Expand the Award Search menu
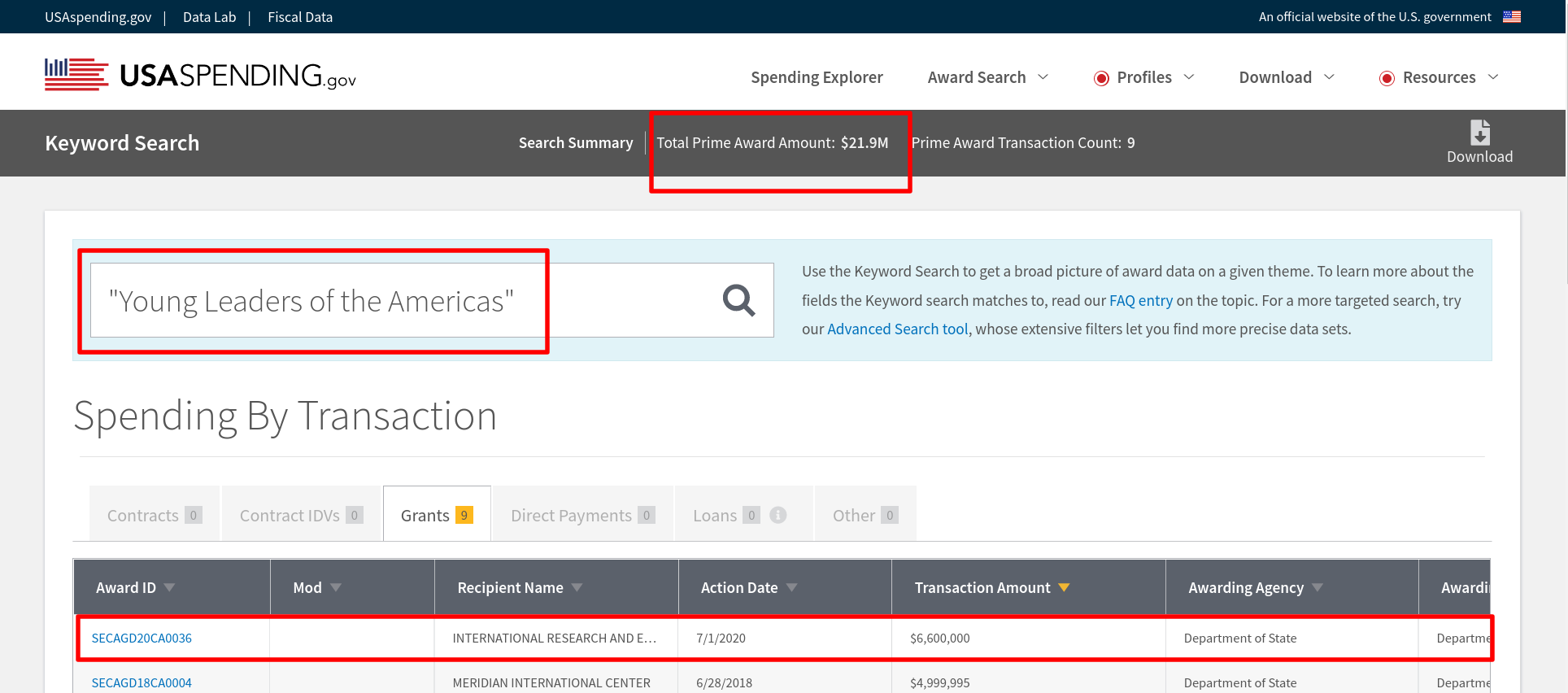Screen dimensions: 1568x693 tap(988, 77)
